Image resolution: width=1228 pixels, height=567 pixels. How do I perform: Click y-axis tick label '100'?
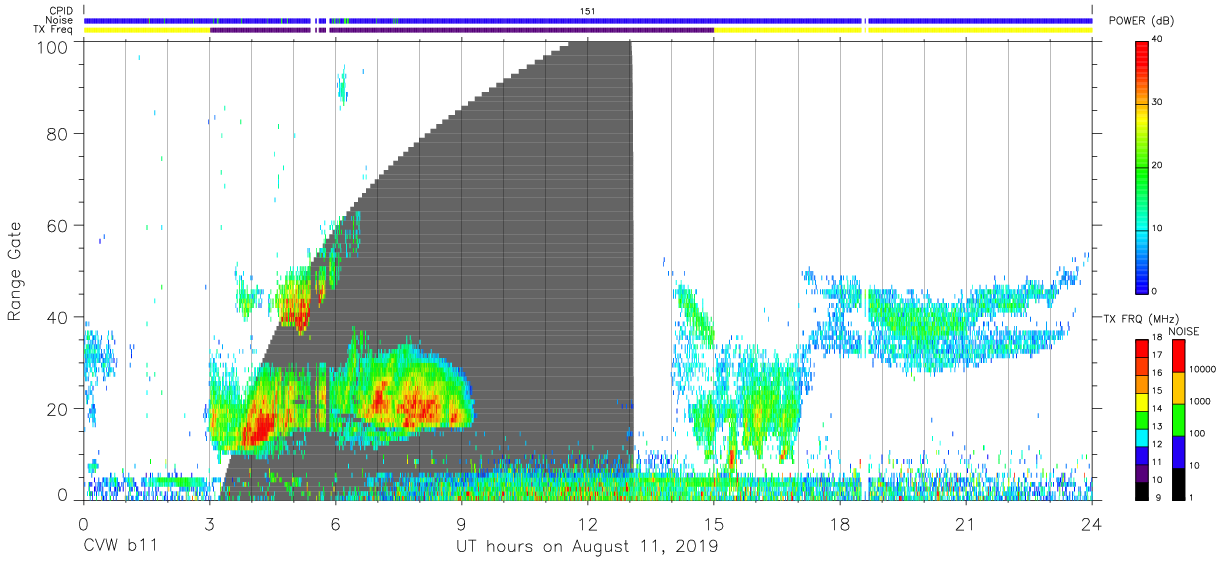tap(53, 46)
